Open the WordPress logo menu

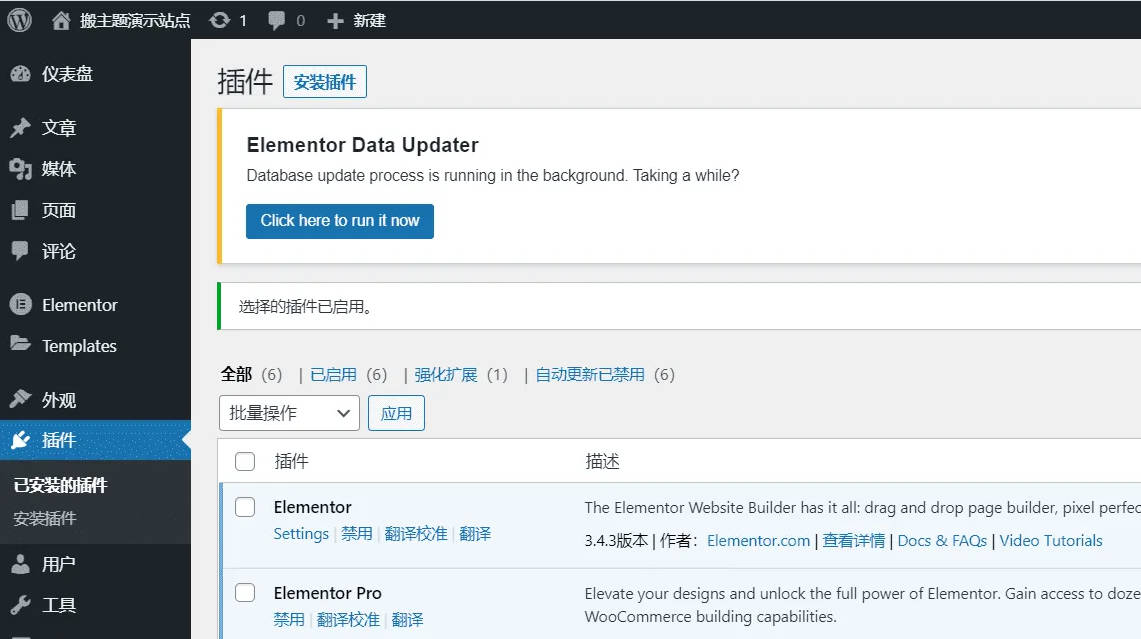(x=20, y=20)
